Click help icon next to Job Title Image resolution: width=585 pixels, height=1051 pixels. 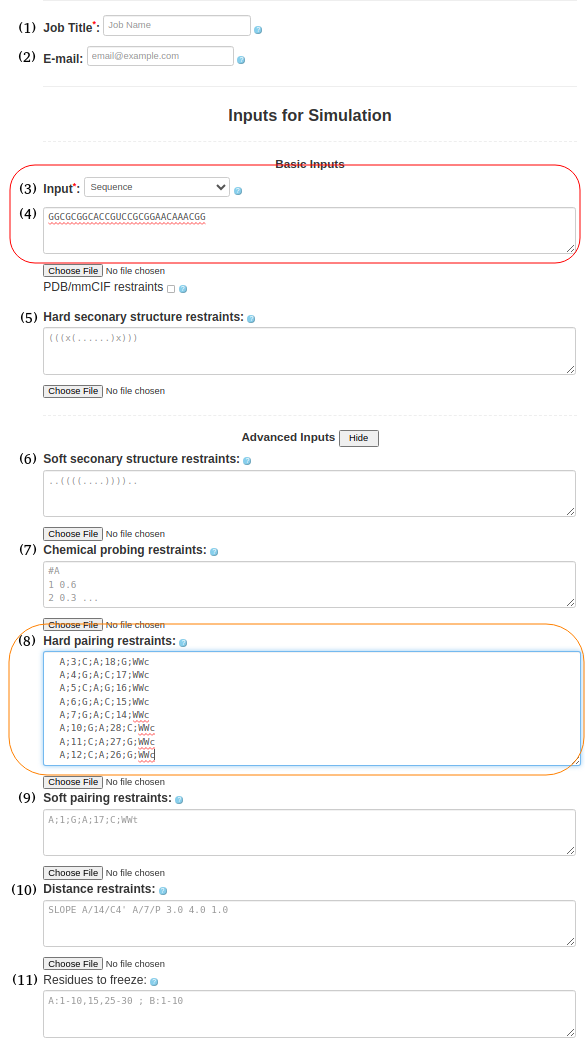tap(258, 30)
